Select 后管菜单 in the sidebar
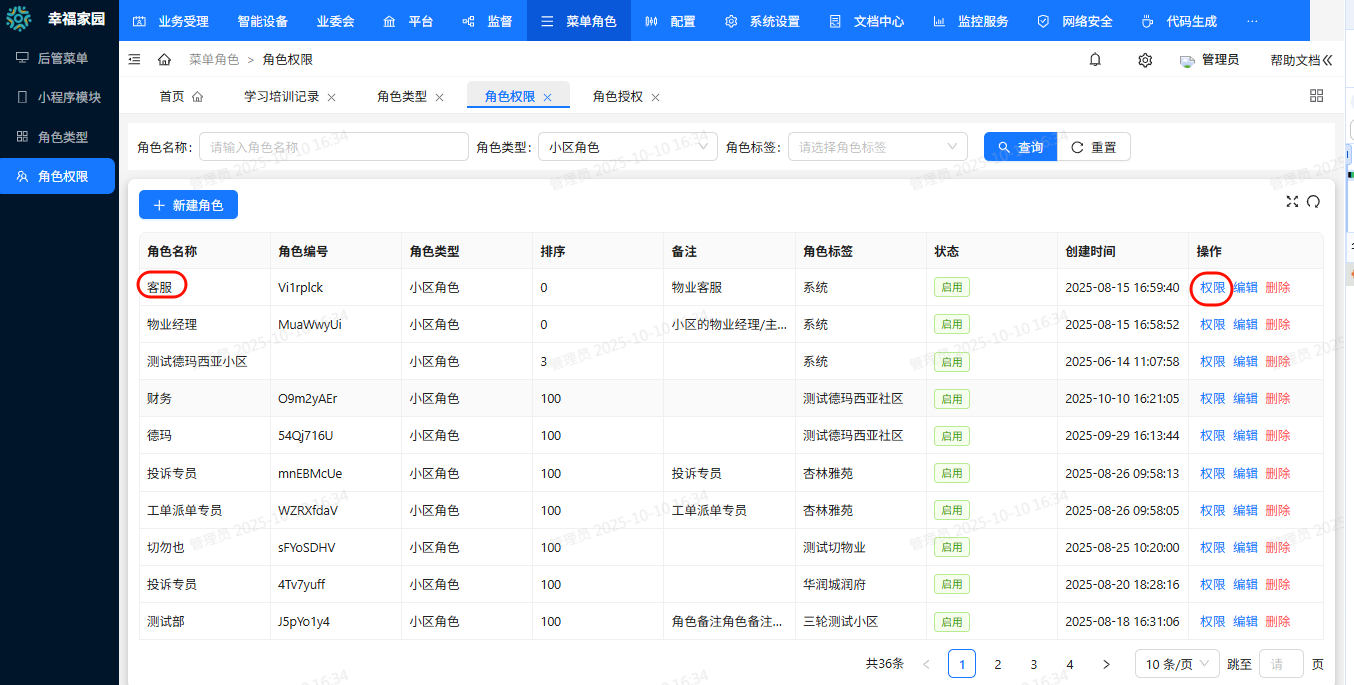Image resolution: width=1354 pixels, height=685 pixels. point(62,59)
